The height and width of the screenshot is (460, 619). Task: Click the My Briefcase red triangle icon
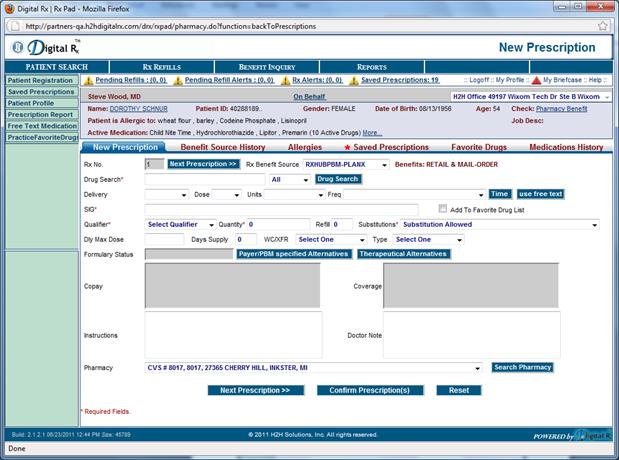pyautogui.click(x=536, y=80)
